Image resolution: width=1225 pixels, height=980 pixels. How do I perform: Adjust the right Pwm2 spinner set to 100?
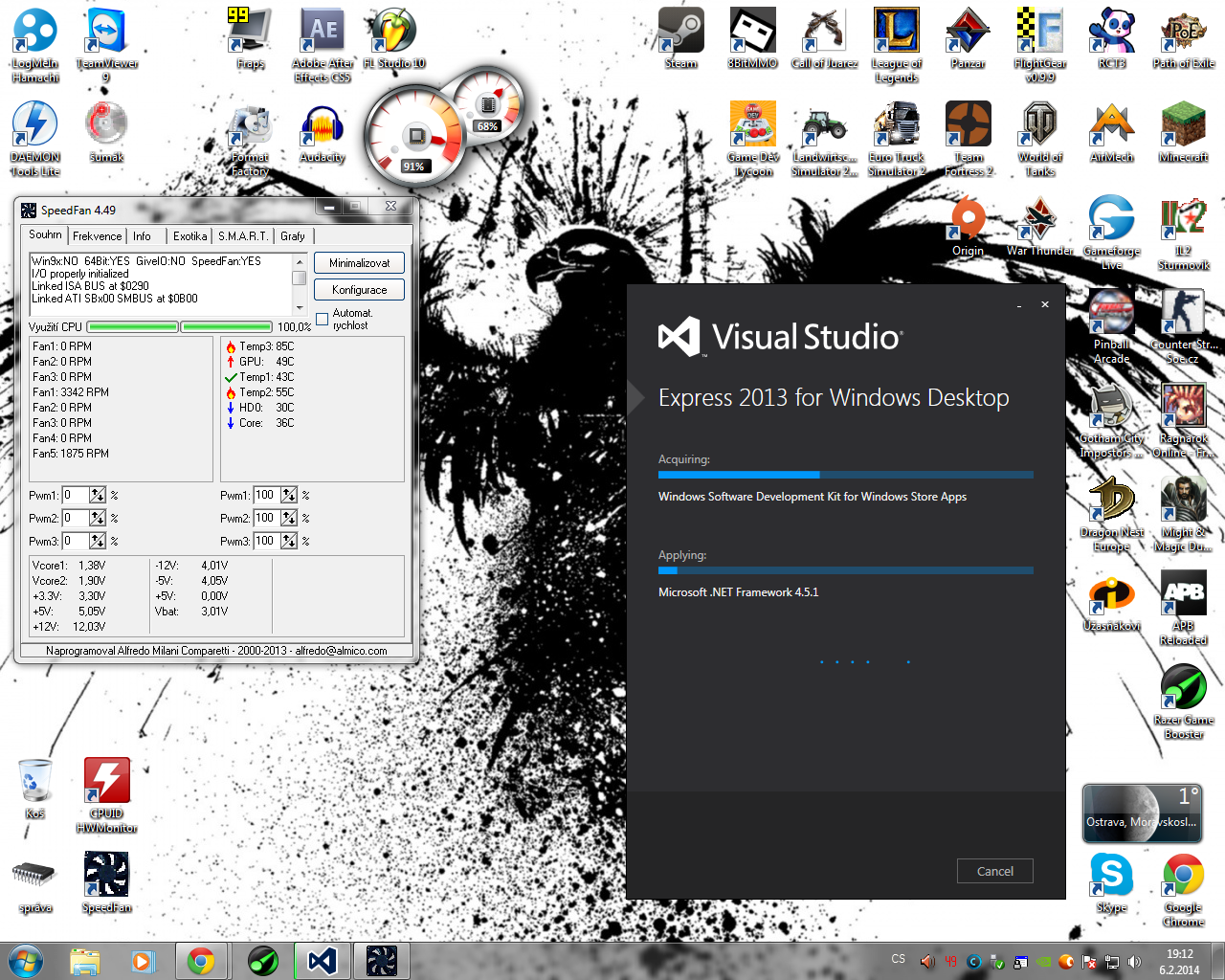click(289, 518)
